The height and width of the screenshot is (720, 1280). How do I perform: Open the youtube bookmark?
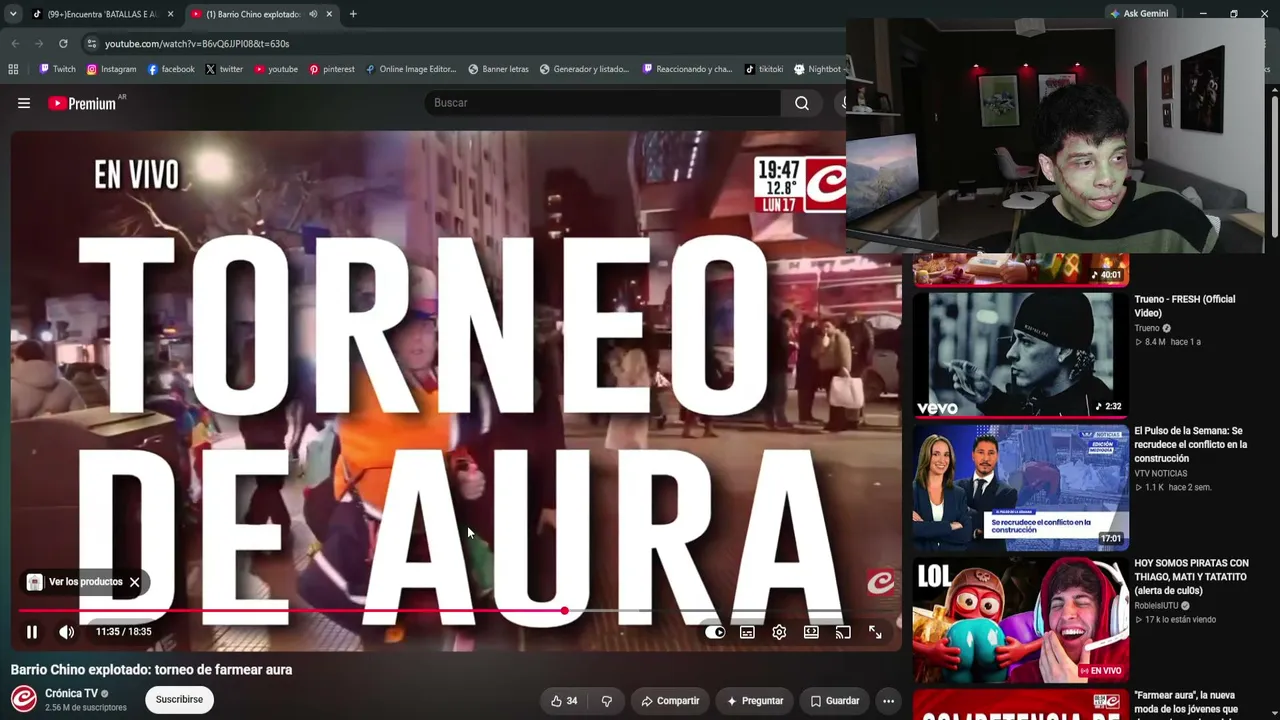(276, 69)
